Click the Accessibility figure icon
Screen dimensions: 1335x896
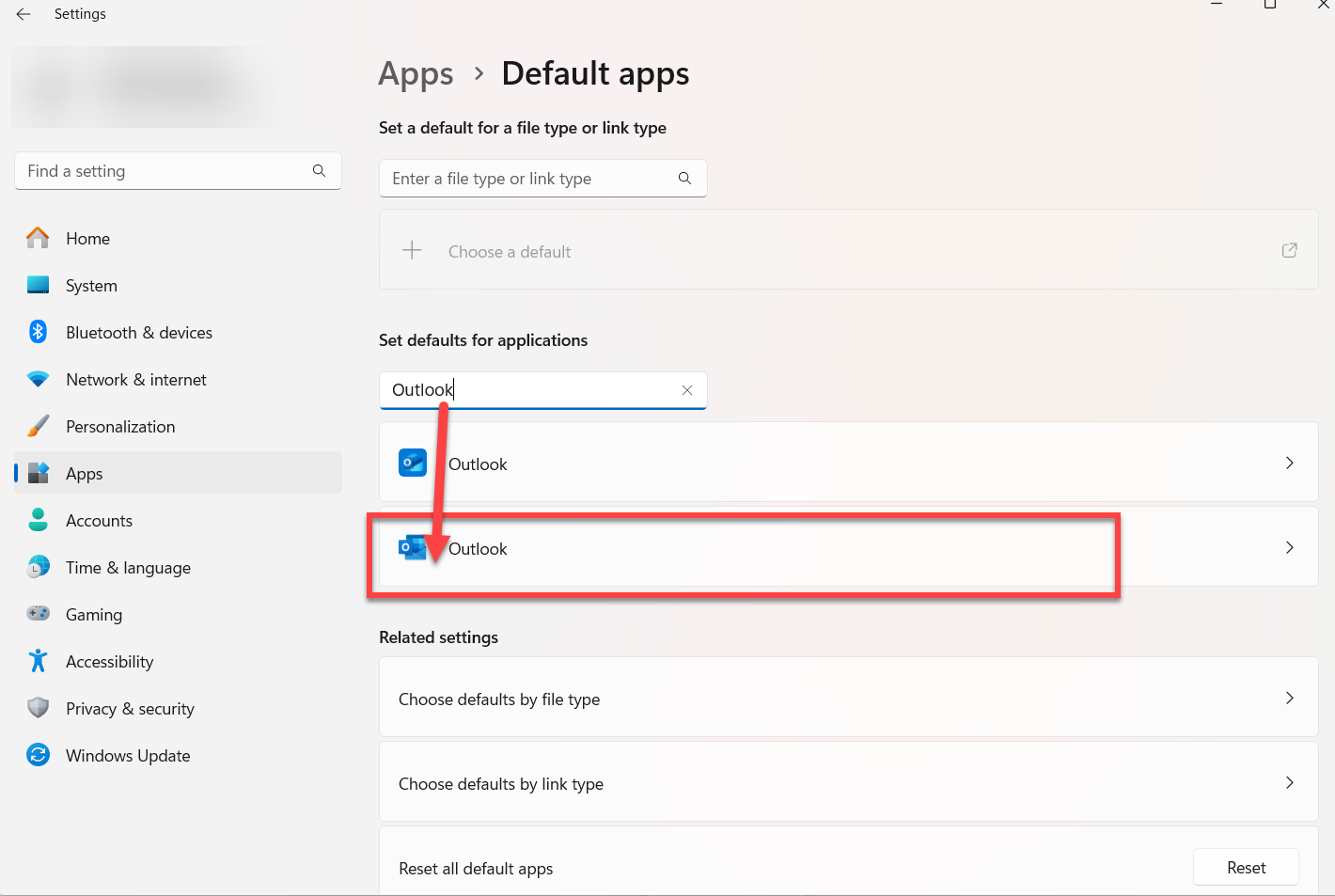point(38,661)
